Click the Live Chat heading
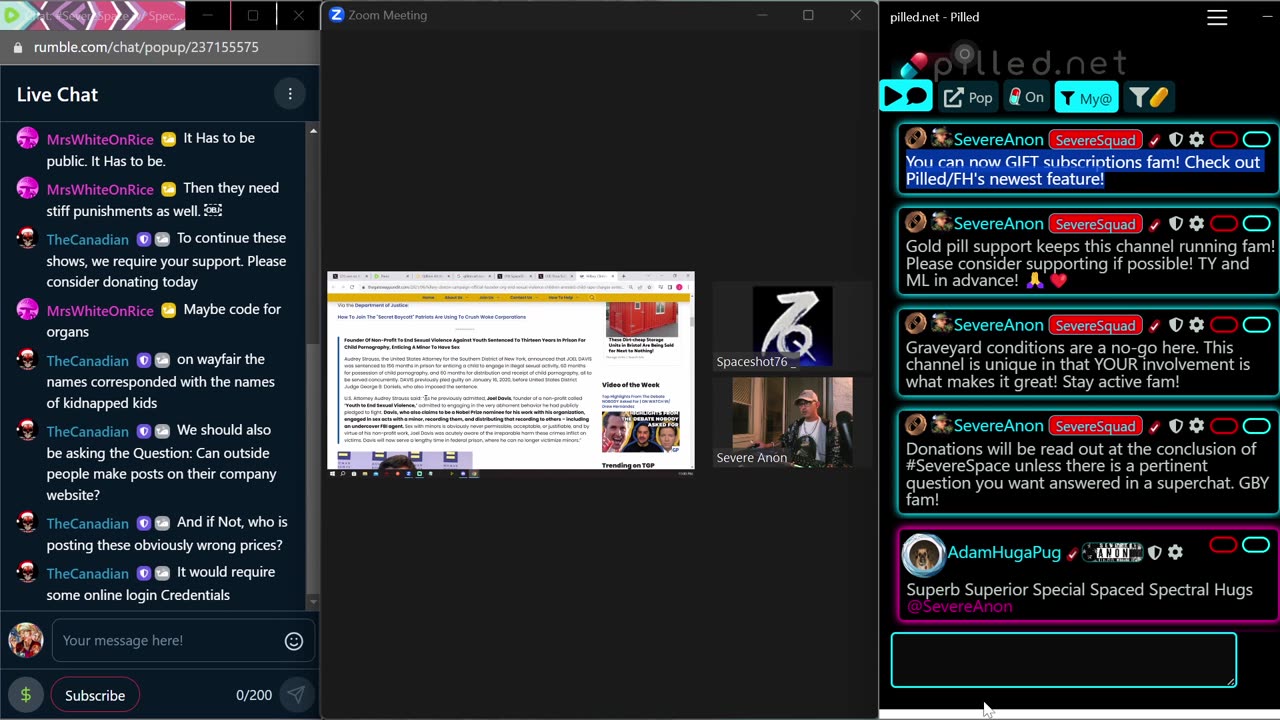Viewport: 1280px width, 720px height. coord(57,95)
